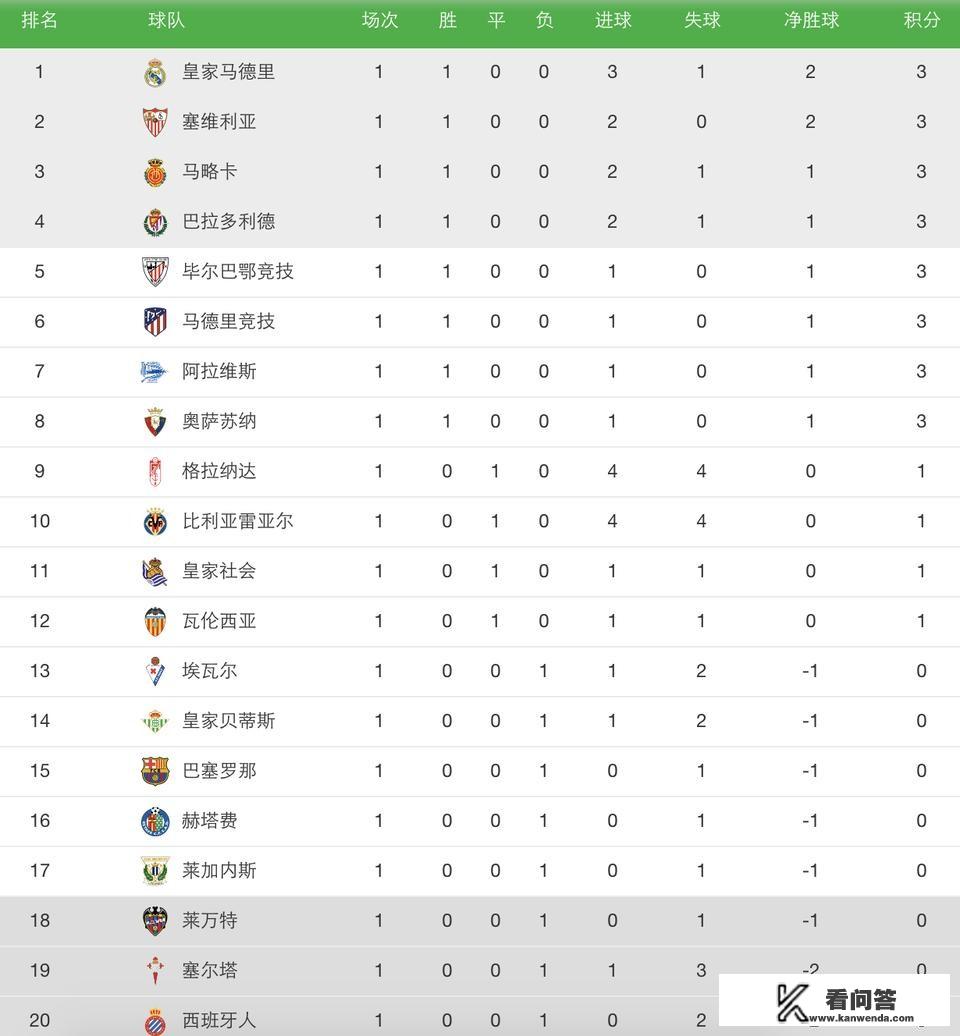Click the Valencia team crest
960x1036 pixels.
155,621
